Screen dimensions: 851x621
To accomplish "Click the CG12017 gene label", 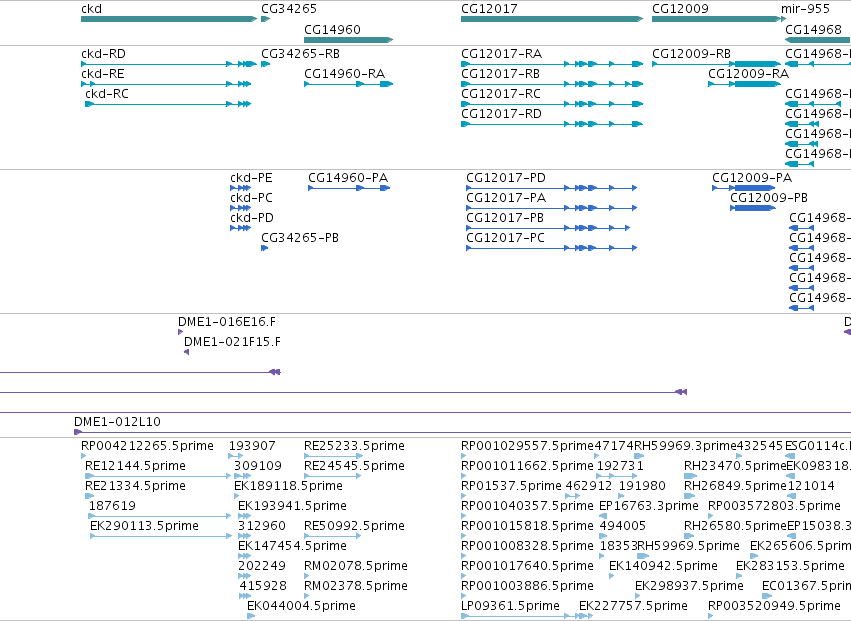I will click(489, 9).
